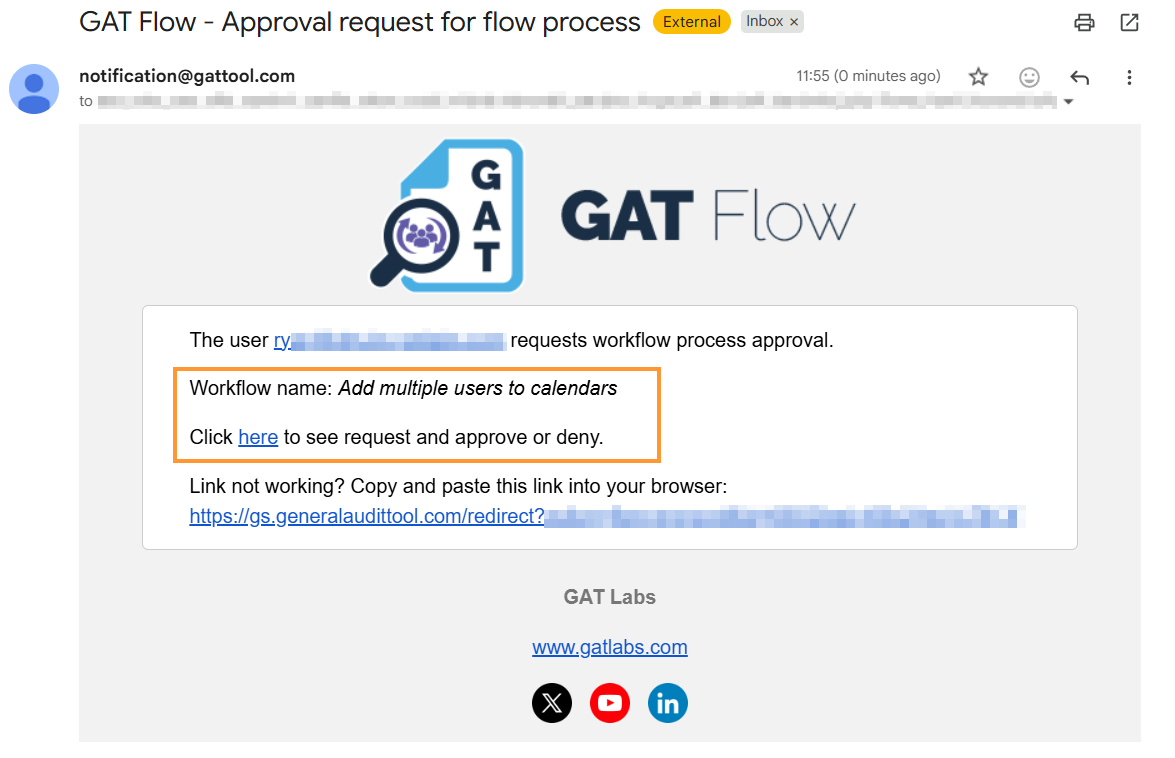Click the sender's profile avatar
This screenshot has height=758, width=1175.
[x=34, y=89]
